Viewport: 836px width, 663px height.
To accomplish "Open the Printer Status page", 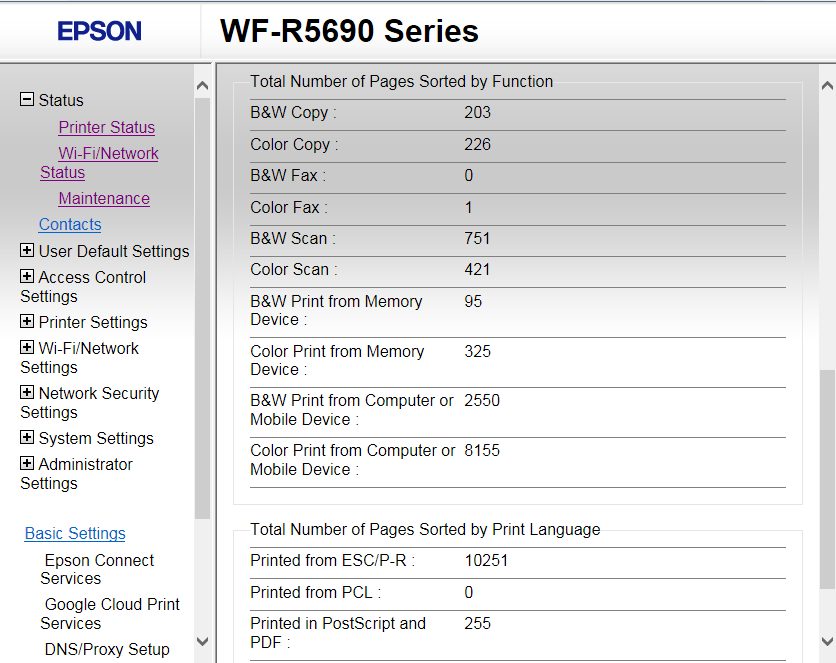I will [x=106, y=127].
